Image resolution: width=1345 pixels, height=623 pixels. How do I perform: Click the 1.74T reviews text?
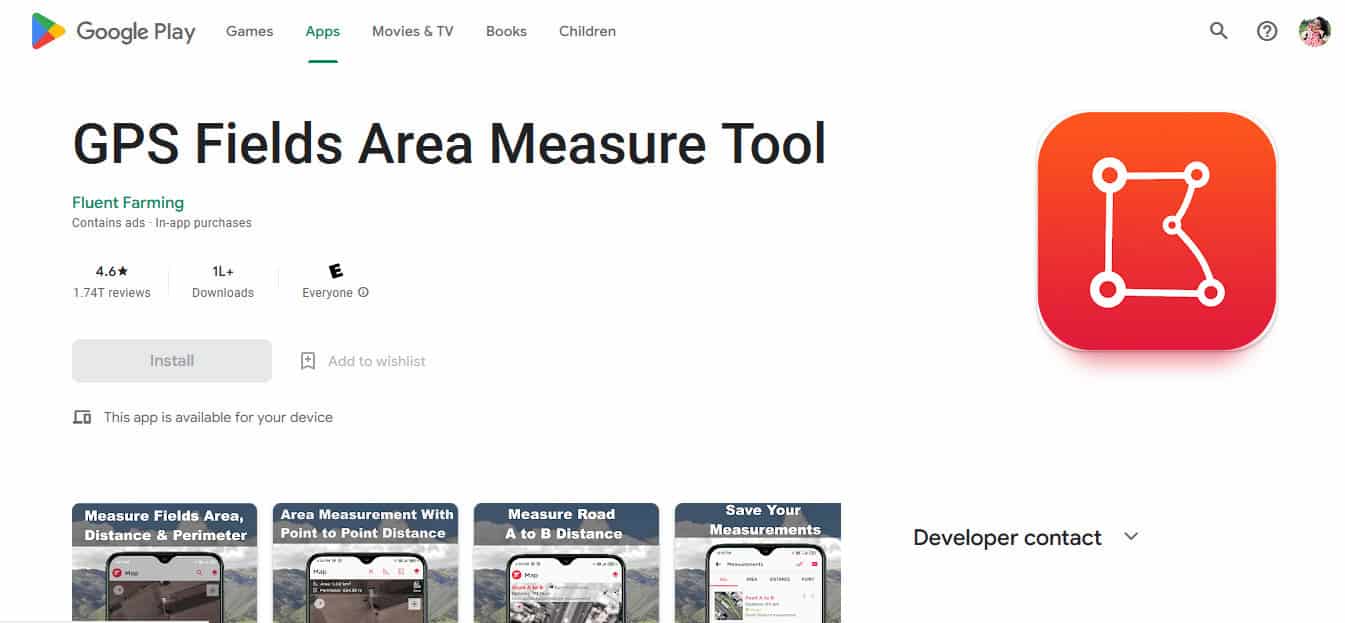(112, 293)
